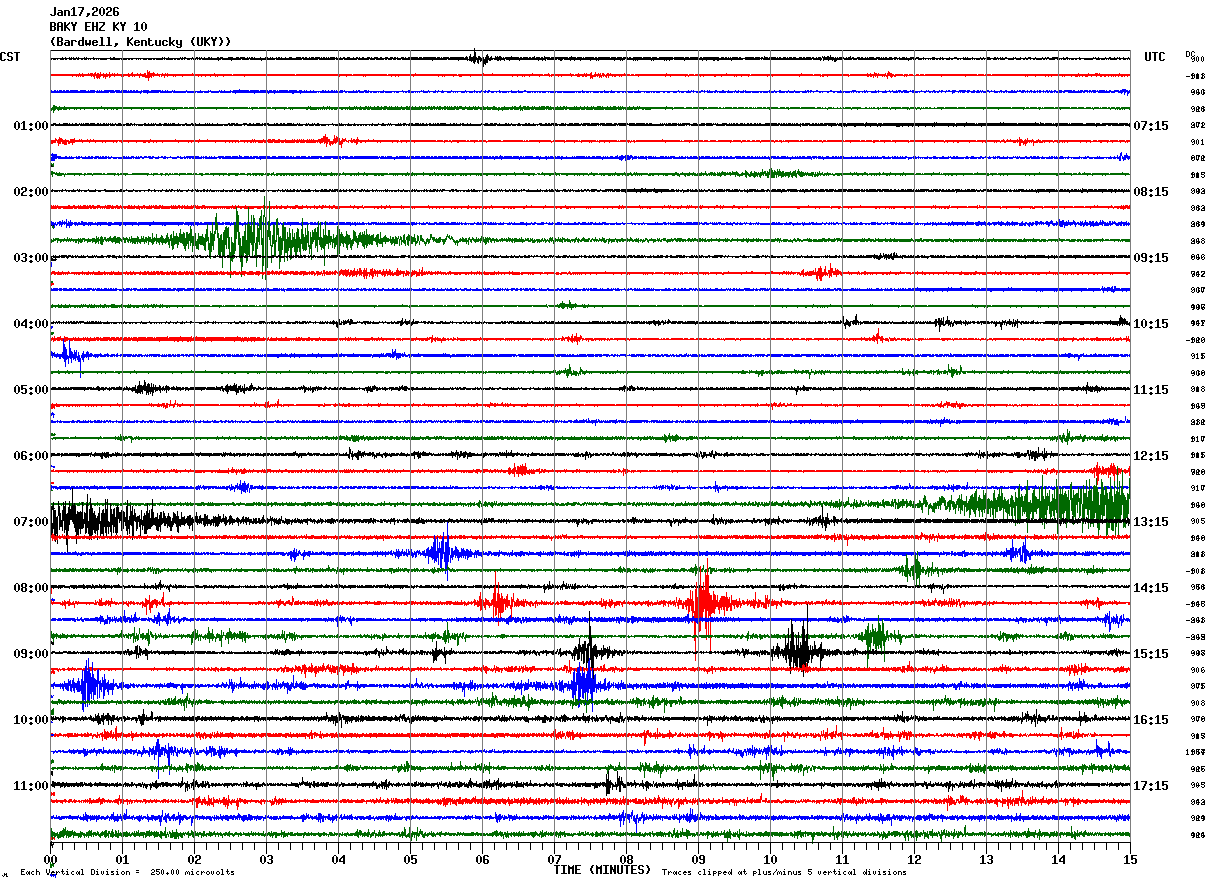Image resolution: width=1210 pixels, height=886 pixels.
Task: Click the 01:00 CST time label
Action: click(x=31, y=126)
